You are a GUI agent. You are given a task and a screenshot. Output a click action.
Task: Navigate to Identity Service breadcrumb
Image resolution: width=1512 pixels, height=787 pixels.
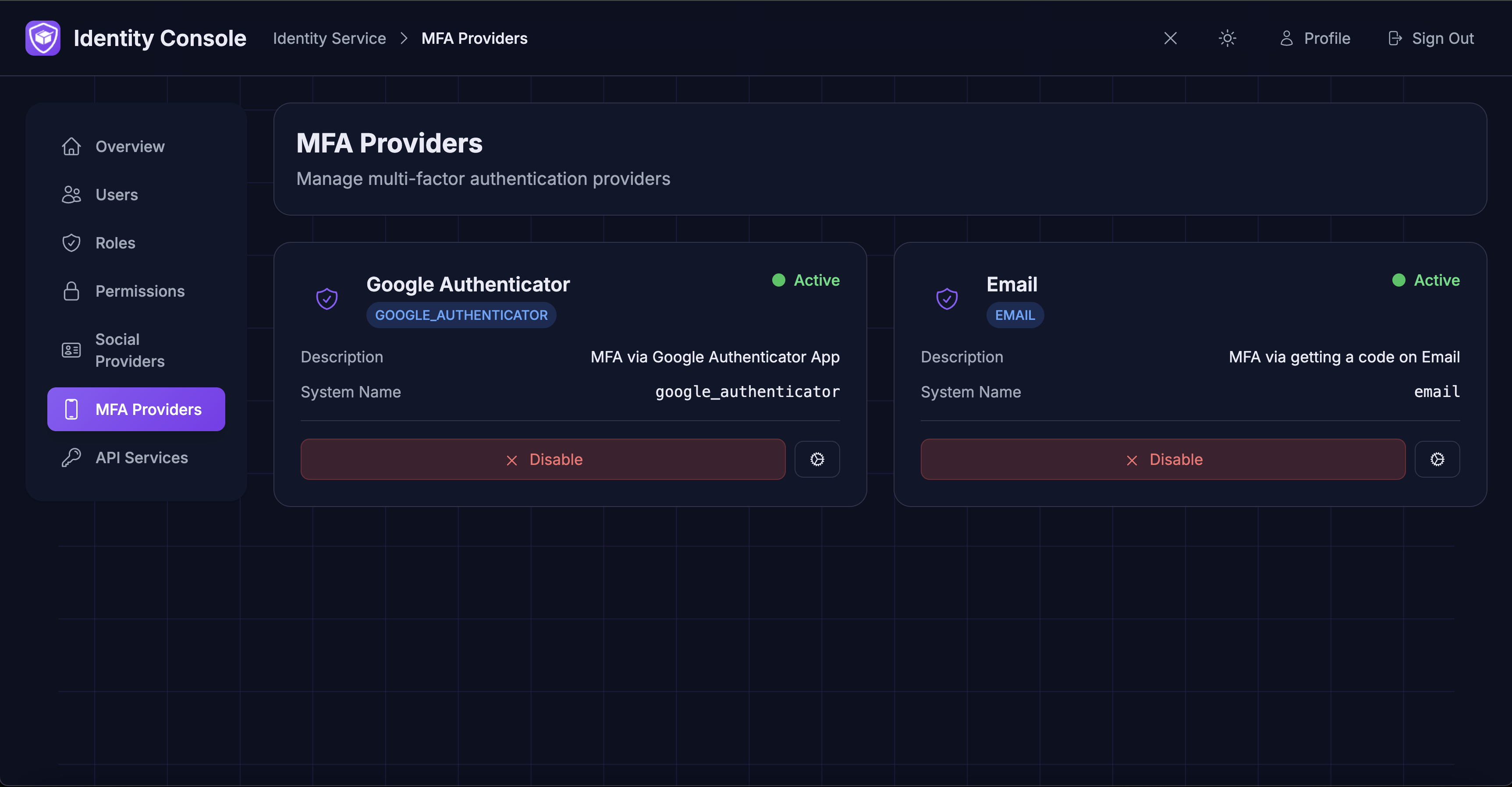click(x=329, y=38)
